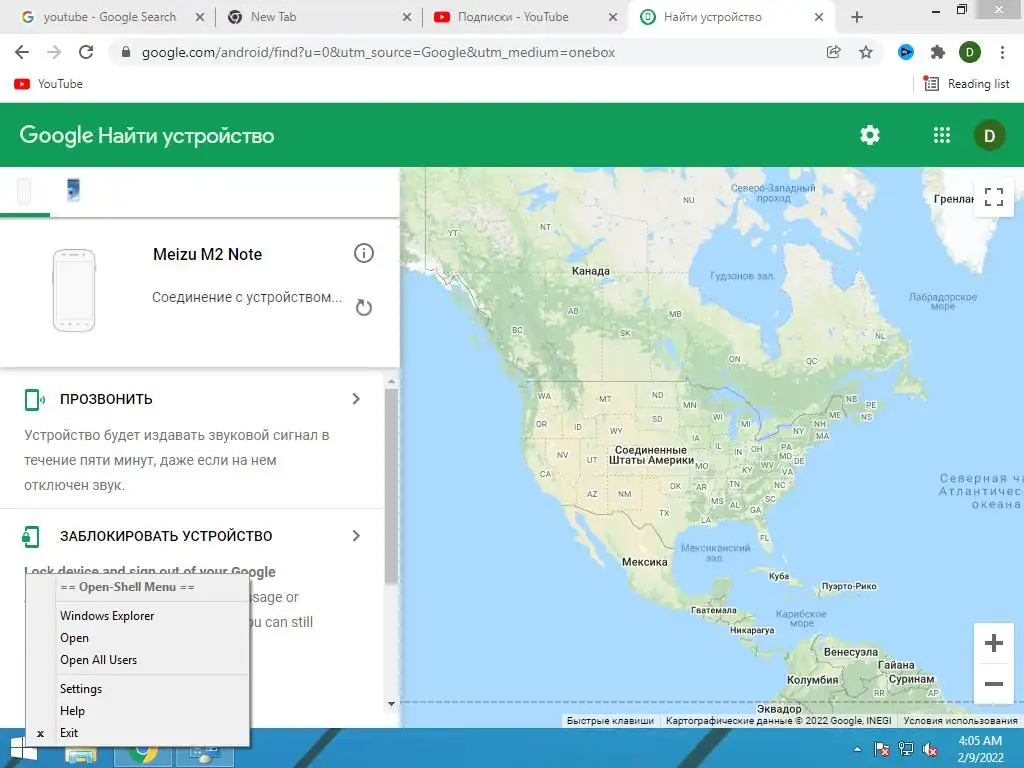Close the youtube - Google Search tab
This screenshot has width=1024, height=768.
click(200, 18)
